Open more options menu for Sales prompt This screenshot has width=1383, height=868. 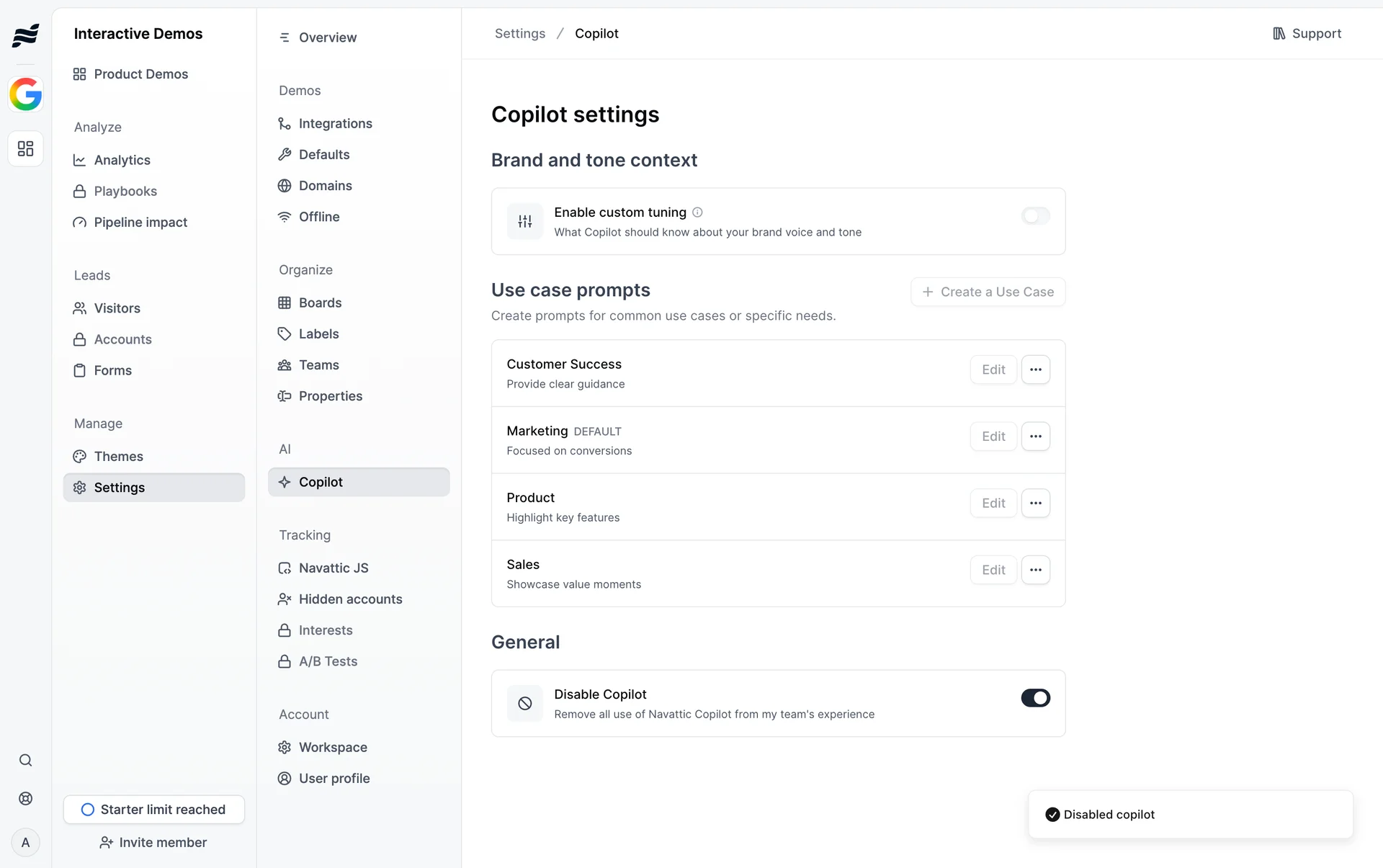coord(1036,570)
